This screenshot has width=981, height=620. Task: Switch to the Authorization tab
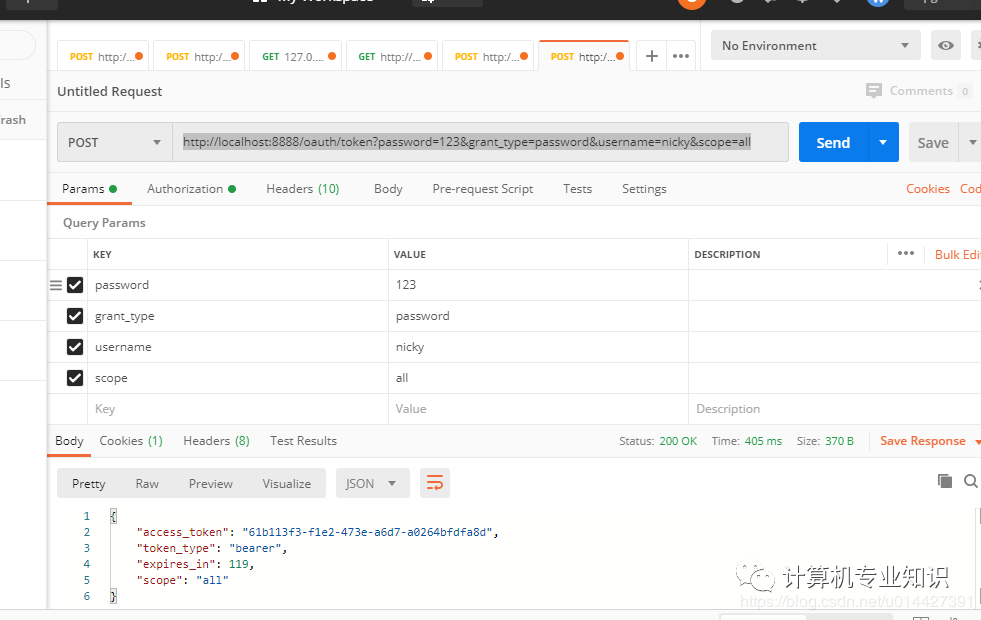click(x=191, y=189)
